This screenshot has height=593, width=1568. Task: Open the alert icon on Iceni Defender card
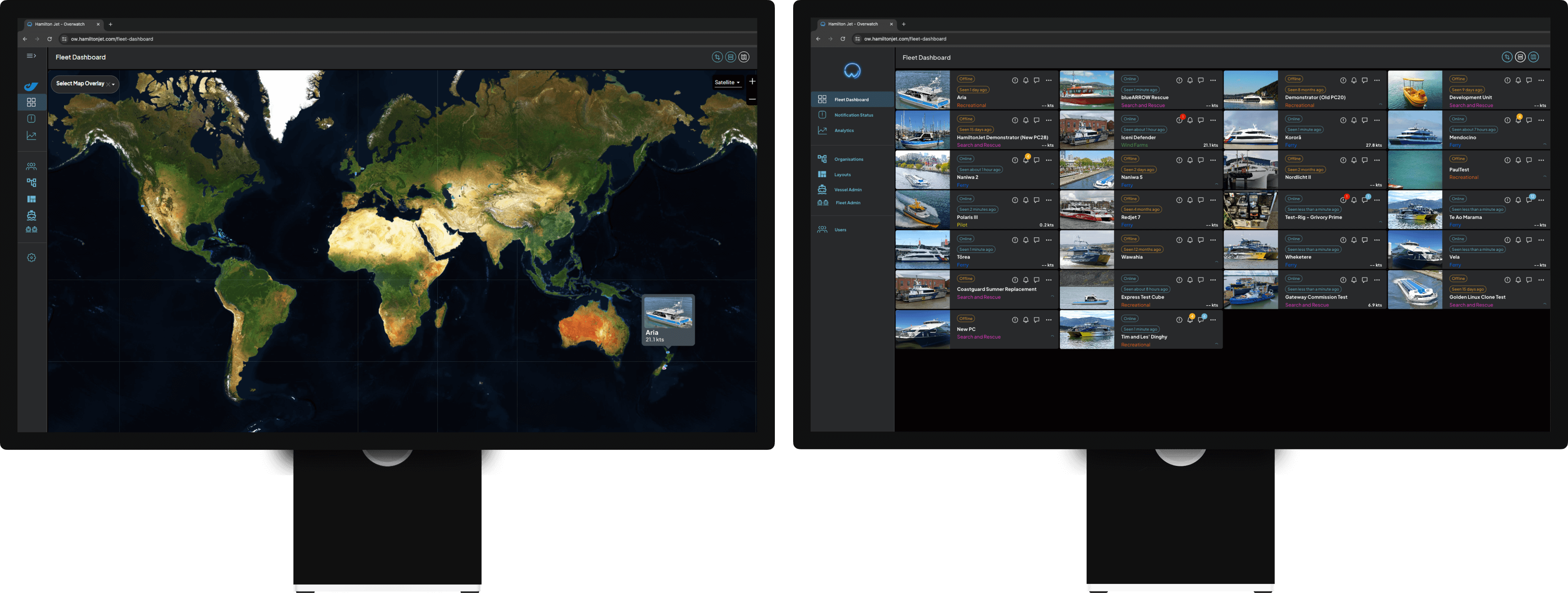point(1179,120)
